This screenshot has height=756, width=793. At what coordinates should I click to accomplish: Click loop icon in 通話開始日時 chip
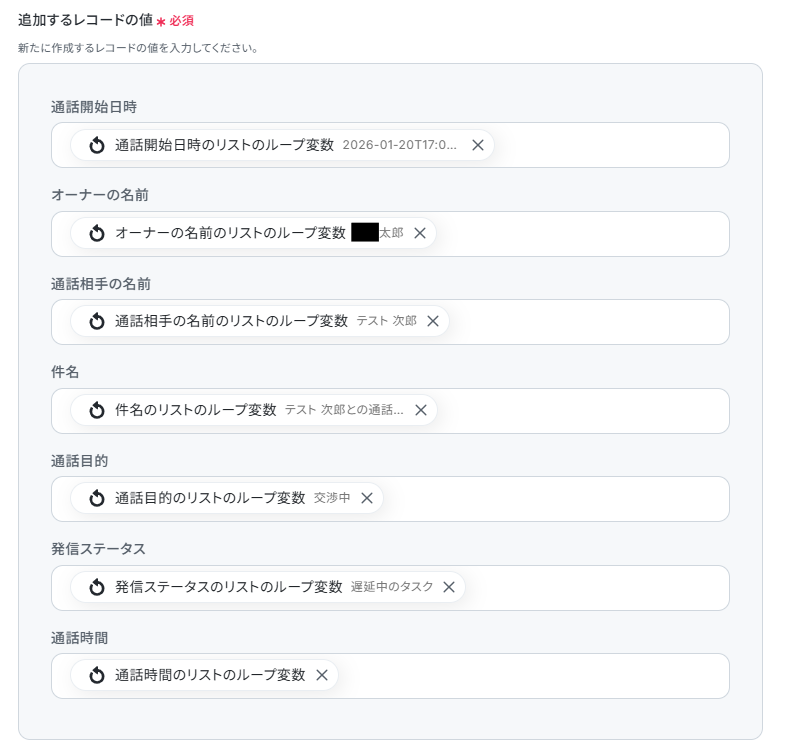point(97,145)
